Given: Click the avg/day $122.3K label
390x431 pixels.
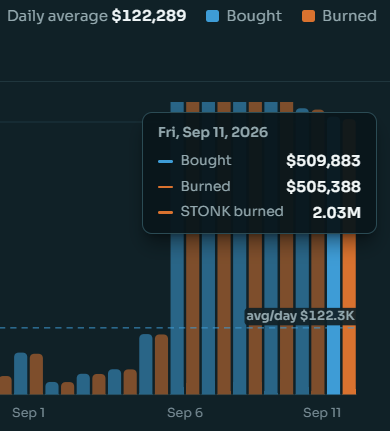Looking at the screenshot, I should pos(300,316).
